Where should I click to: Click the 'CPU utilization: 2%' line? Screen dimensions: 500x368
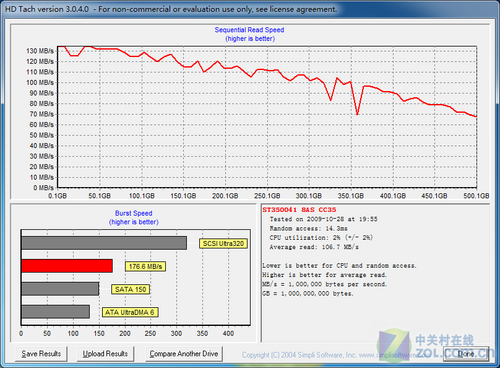pos(321,238)
